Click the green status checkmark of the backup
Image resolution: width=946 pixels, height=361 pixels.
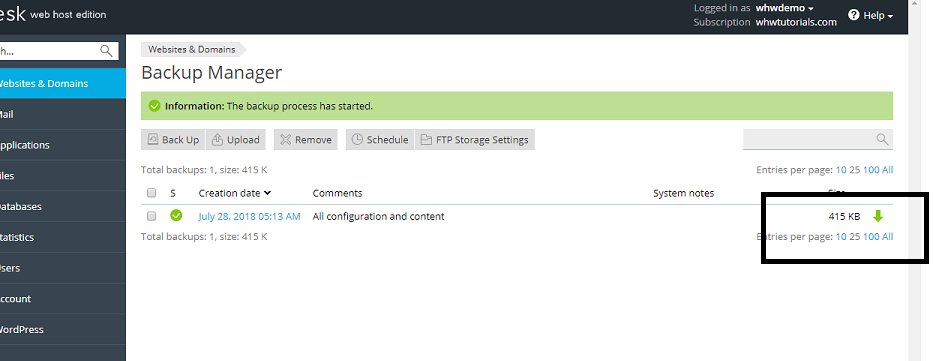[x=176, y=216]
